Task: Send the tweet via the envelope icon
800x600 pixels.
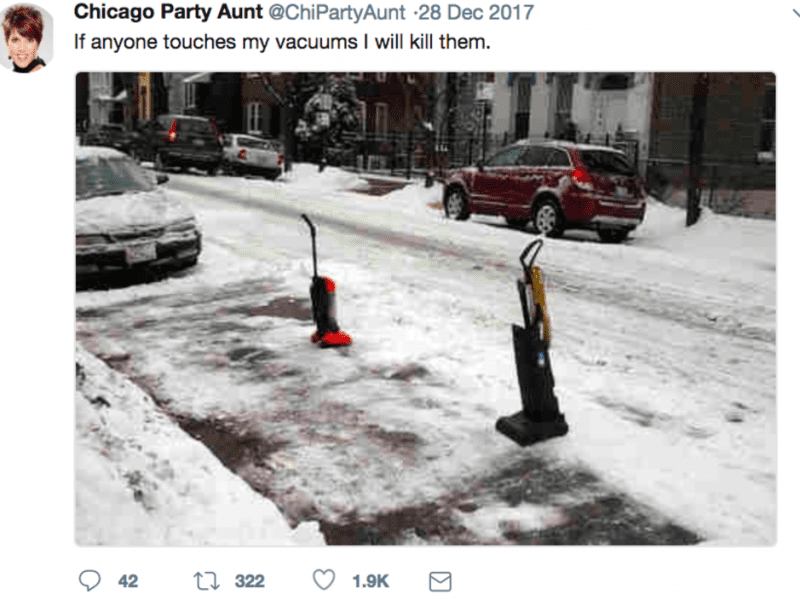Action: (x=440, y=581)
